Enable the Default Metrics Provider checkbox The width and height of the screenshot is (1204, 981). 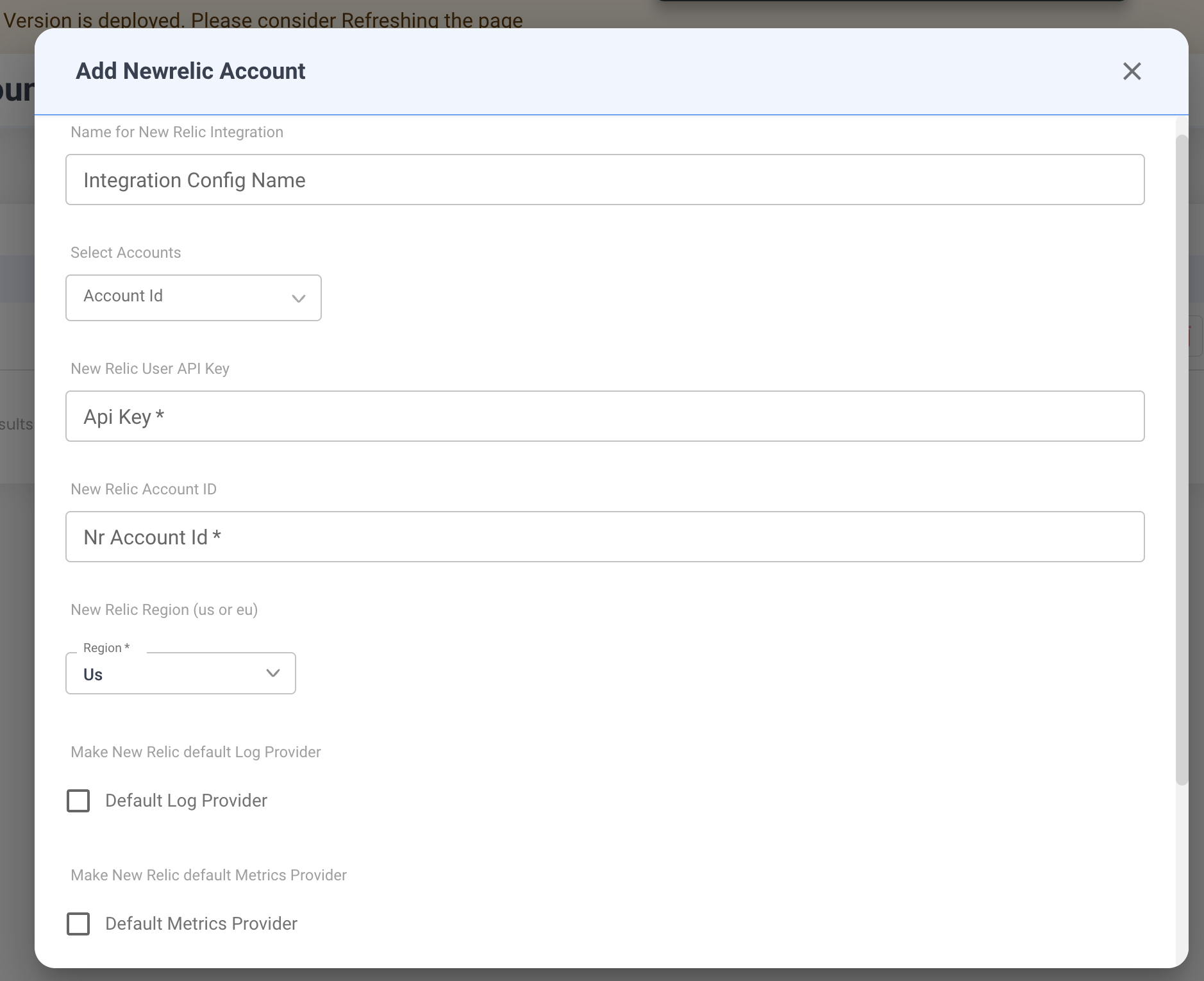pyautogui.click(x=78, y=924)
